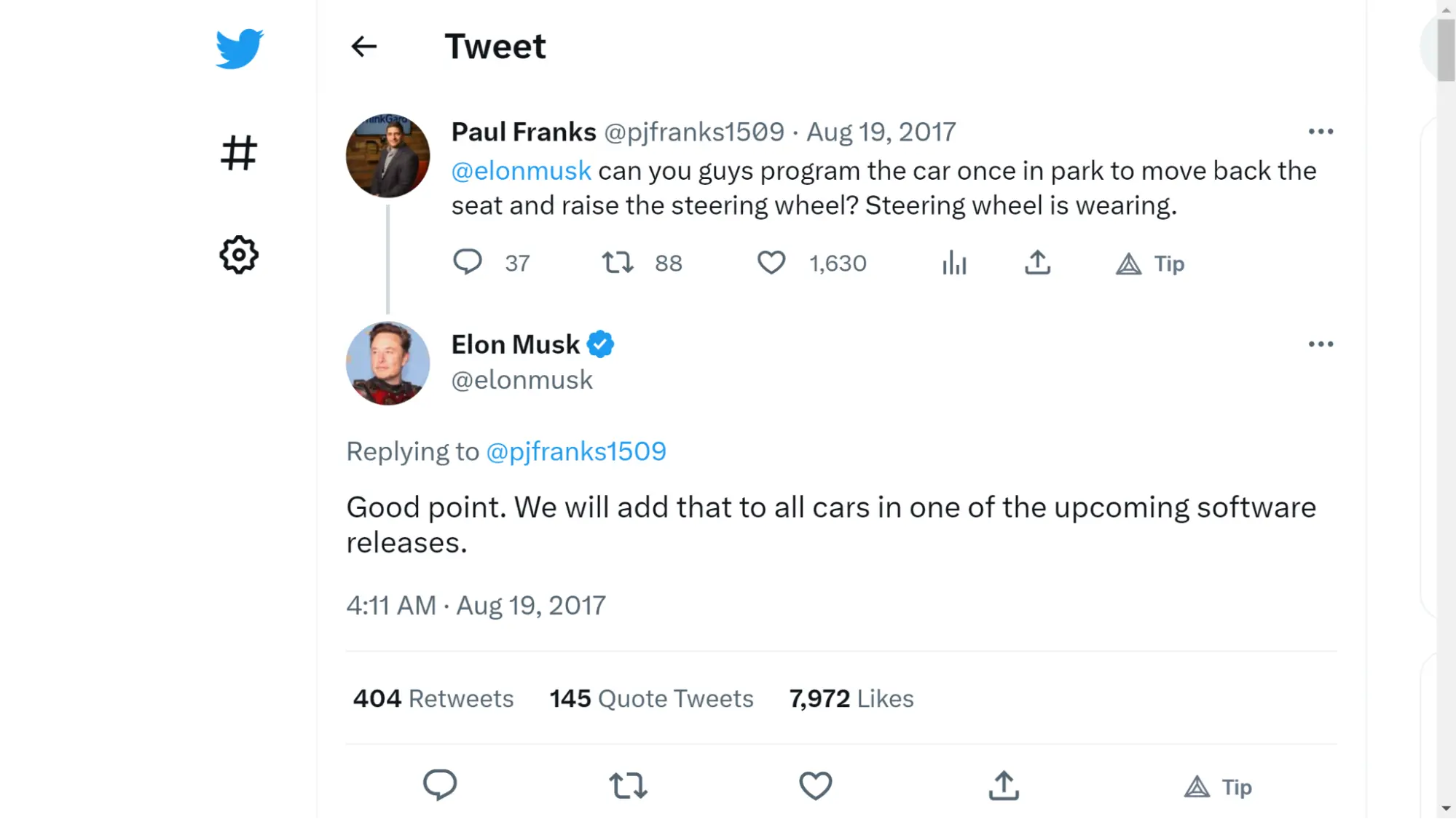View the 404 Retweets list

tap(433, 698)
